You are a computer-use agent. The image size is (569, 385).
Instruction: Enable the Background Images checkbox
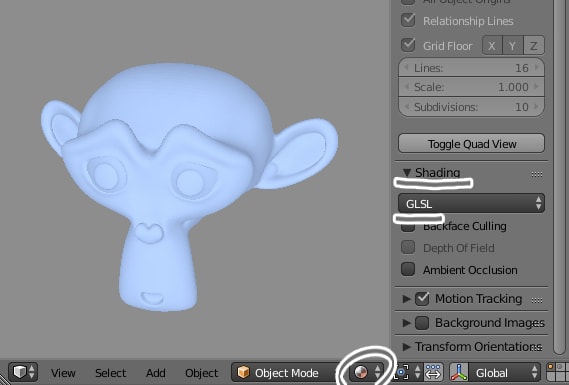[422, 323]
